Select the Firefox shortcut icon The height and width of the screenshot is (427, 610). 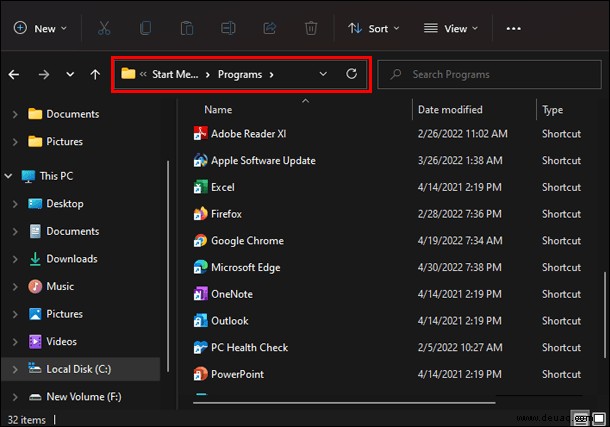pyautogui.click(x=200, y=214)
